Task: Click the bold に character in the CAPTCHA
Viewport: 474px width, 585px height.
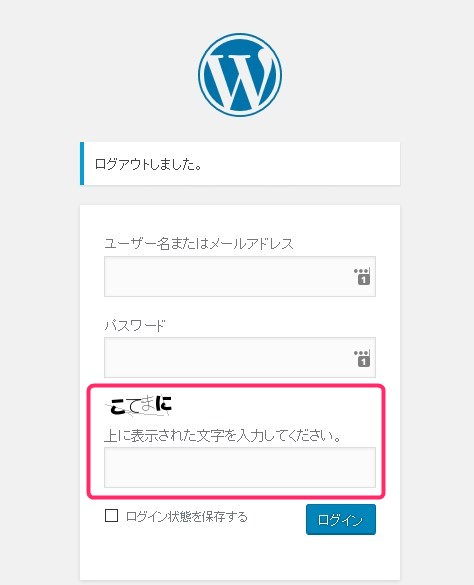Action: coord(163,403)
